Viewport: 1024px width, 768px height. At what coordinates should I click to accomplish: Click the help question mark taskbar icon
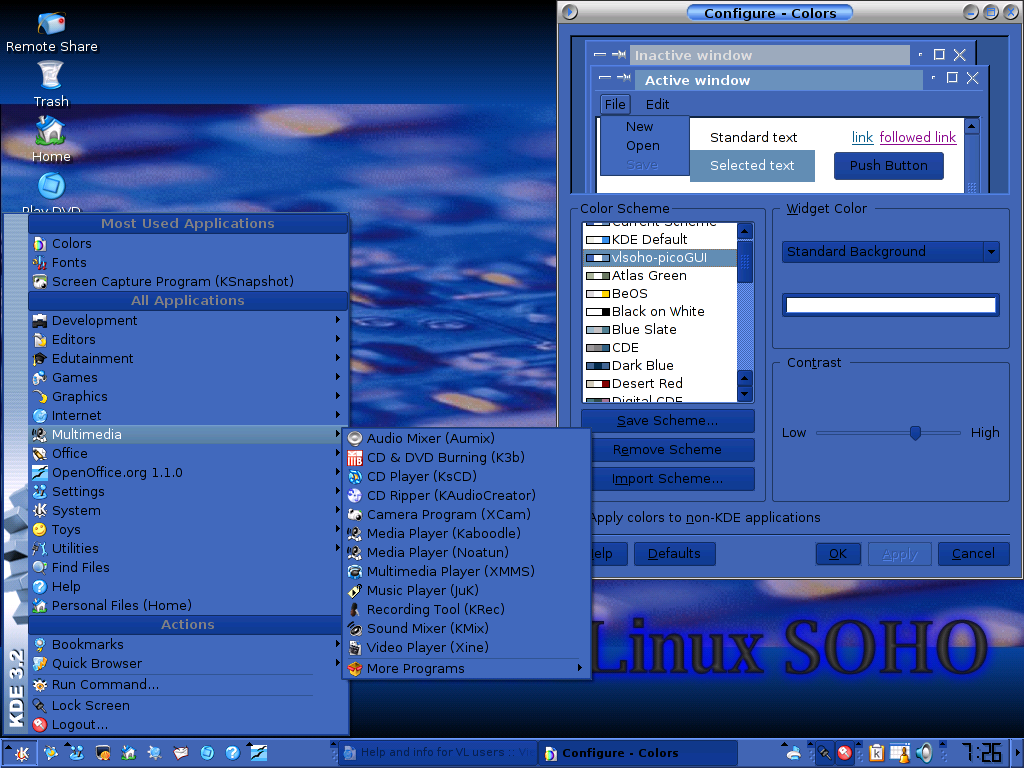[x=232, y=753]
